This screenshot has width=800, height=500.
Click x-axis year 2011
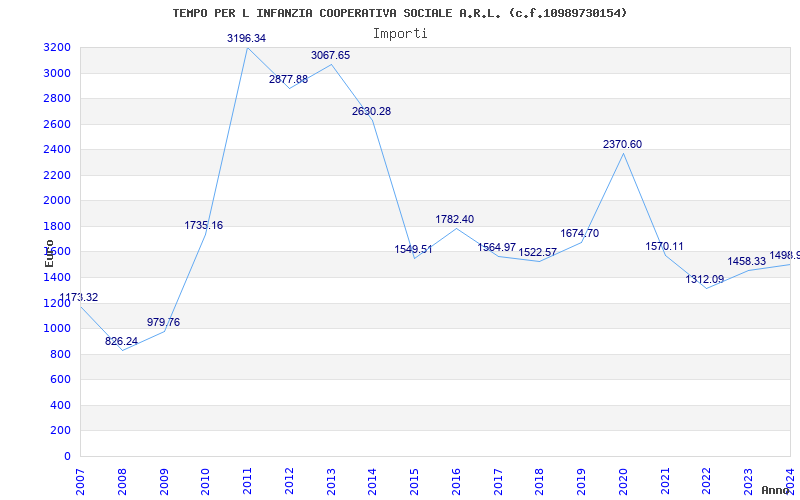tap(247, 482)
